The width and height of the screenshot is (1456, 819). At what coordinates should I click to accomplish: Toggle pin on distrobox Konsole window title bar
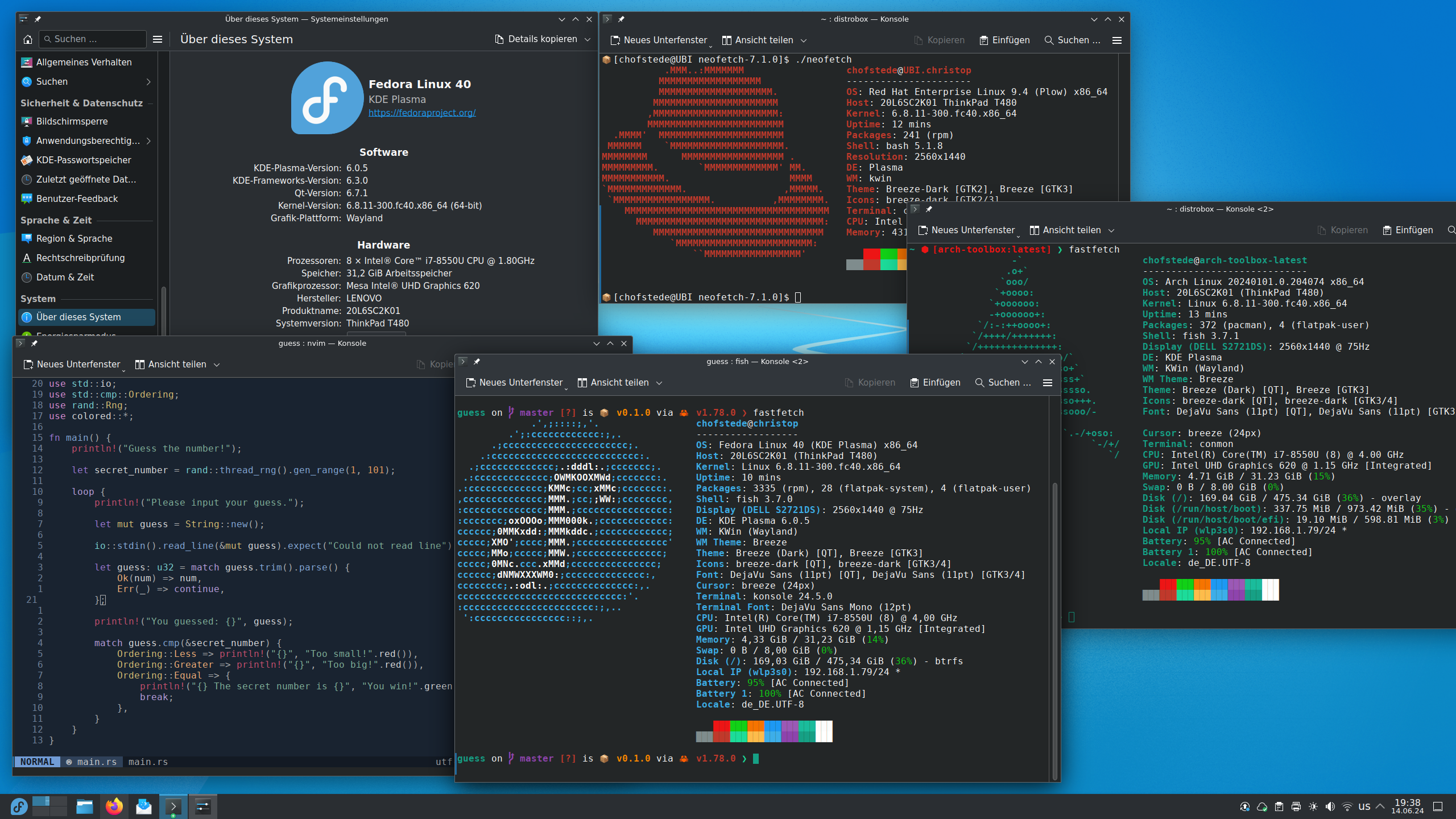(621, 19)
